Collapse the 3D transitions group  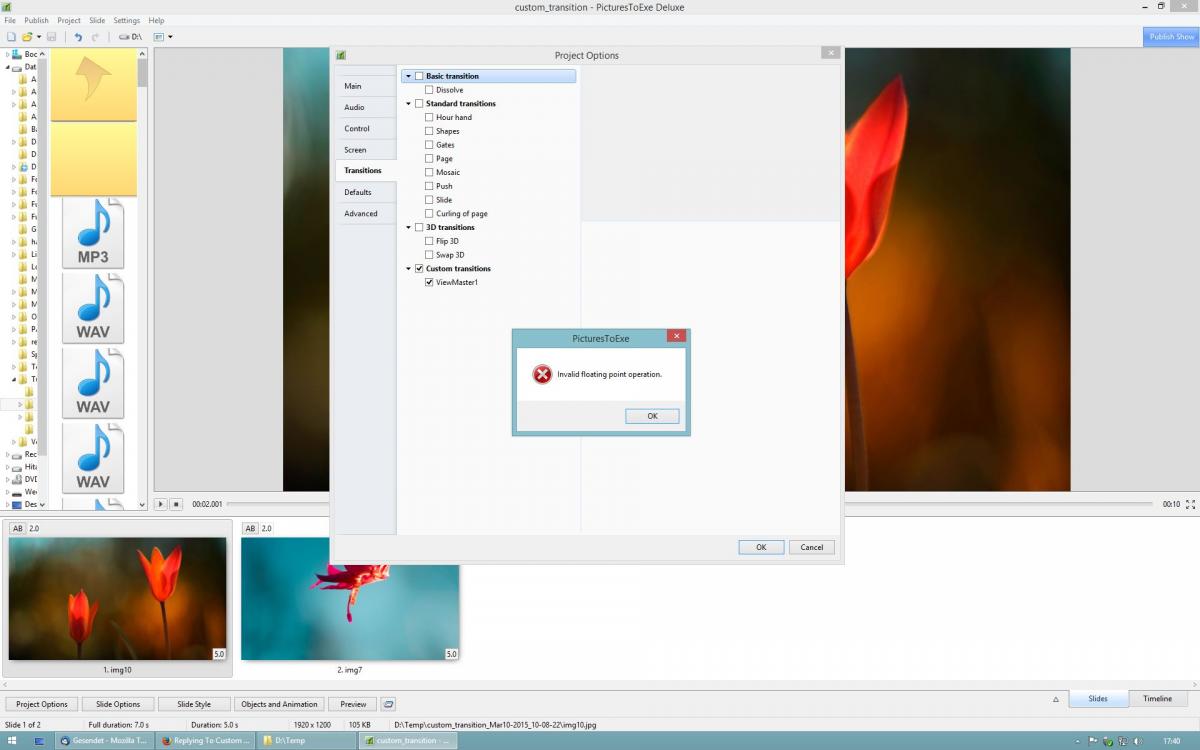[x=408, y=228]
